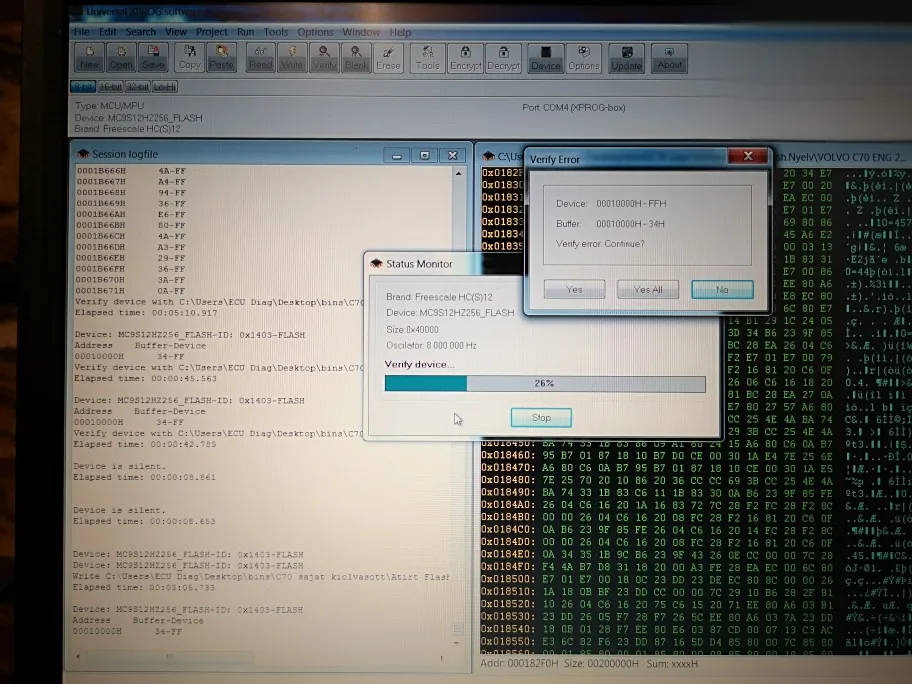This screenshot has width=912, height=684.
Task: Toggle Lo-Hi byte order
Action: [x=165, y=87]
